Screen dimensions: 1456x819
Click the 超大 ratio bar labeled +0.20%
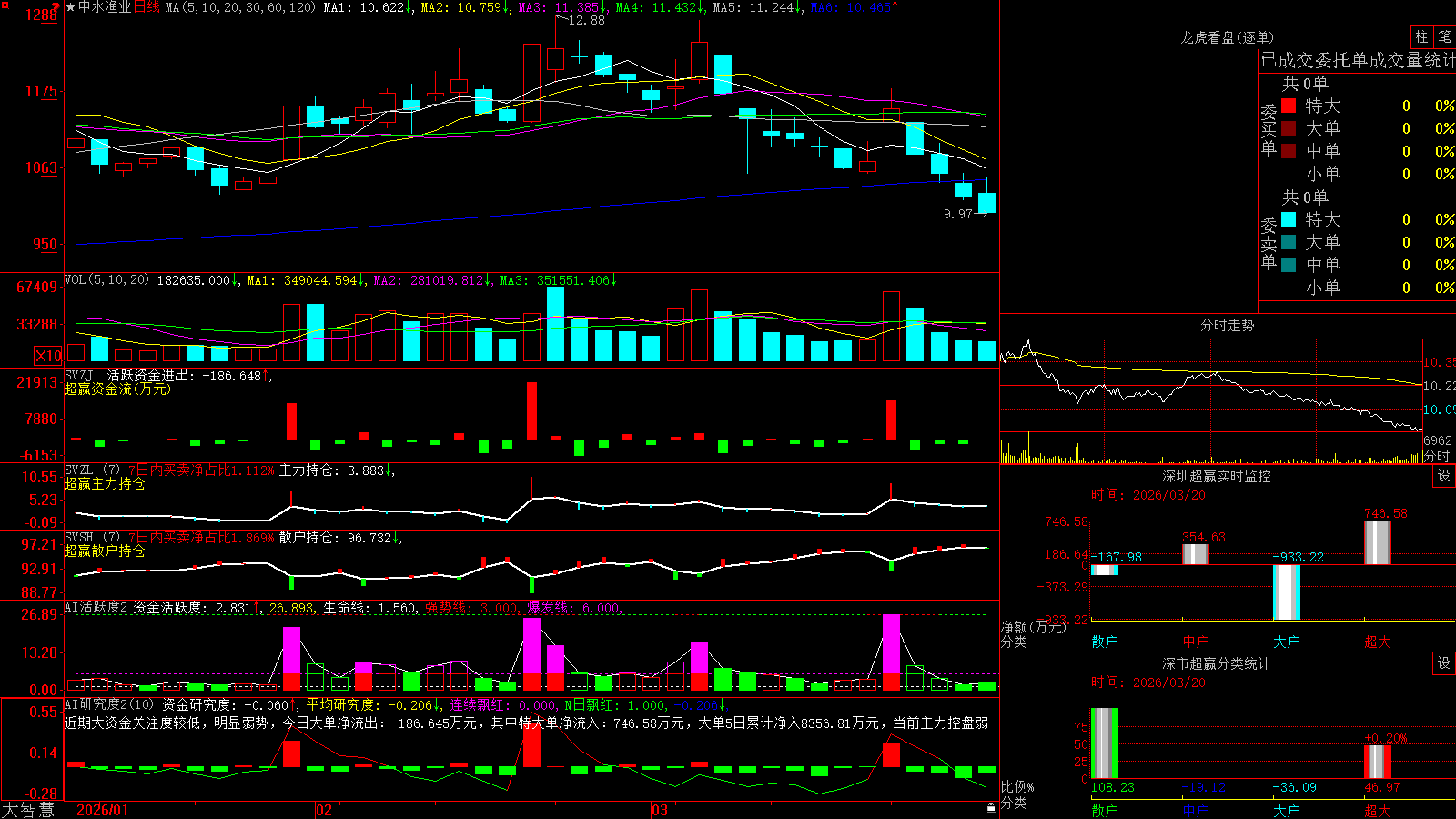click(x=1378, y=762)
